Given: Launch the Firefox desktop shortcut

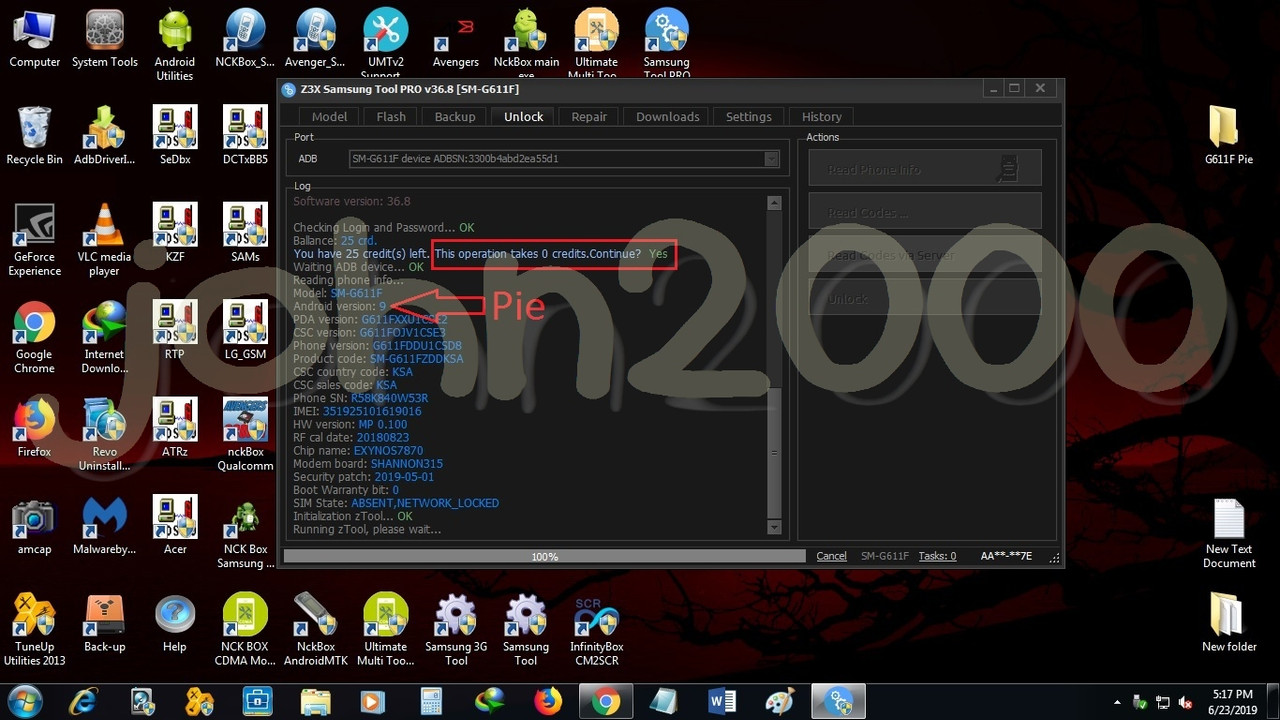Looking at the screenshot, I should pyautogui.click(x=34, y=428).
